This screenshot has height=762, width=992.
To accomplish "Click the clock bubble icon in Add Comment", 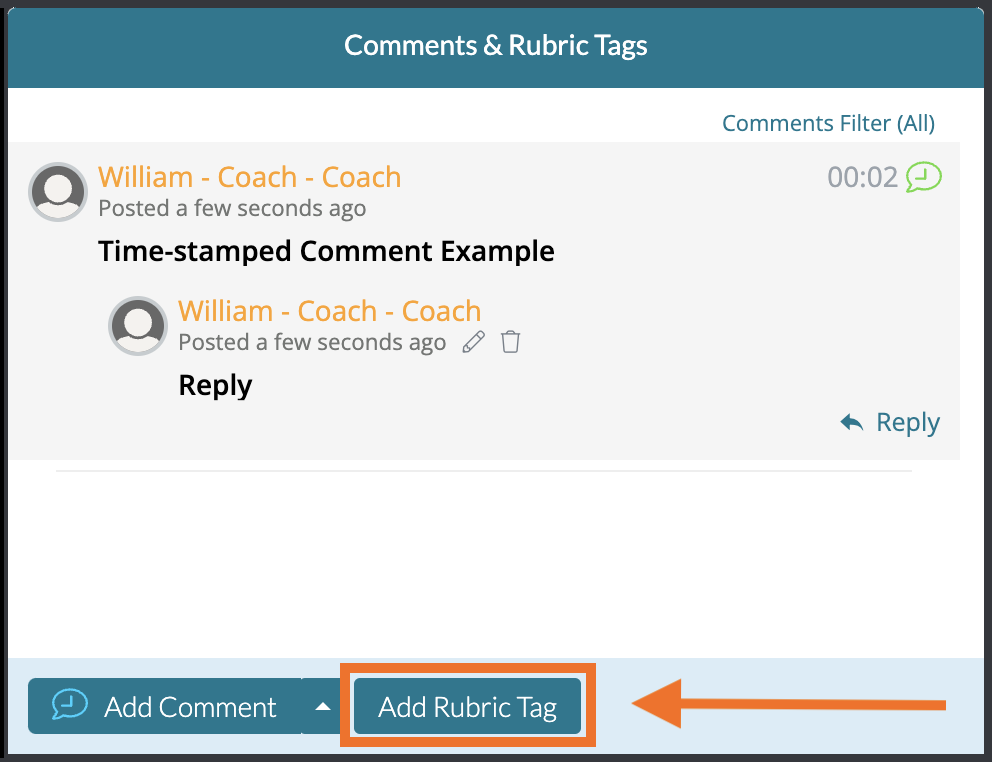I will pyautogui.click(x=70, y=705).
